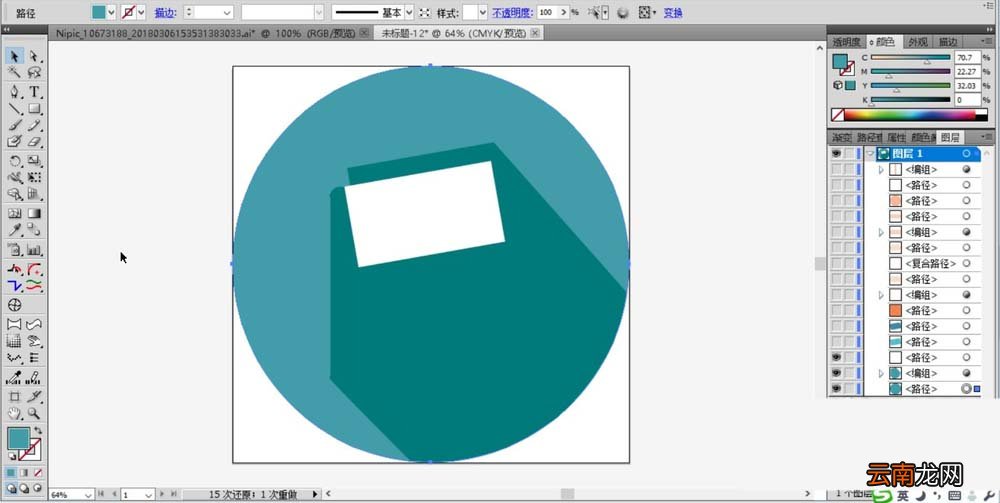
Task: Open the zoom level 64% dropdown
Action: coord(88,495)
